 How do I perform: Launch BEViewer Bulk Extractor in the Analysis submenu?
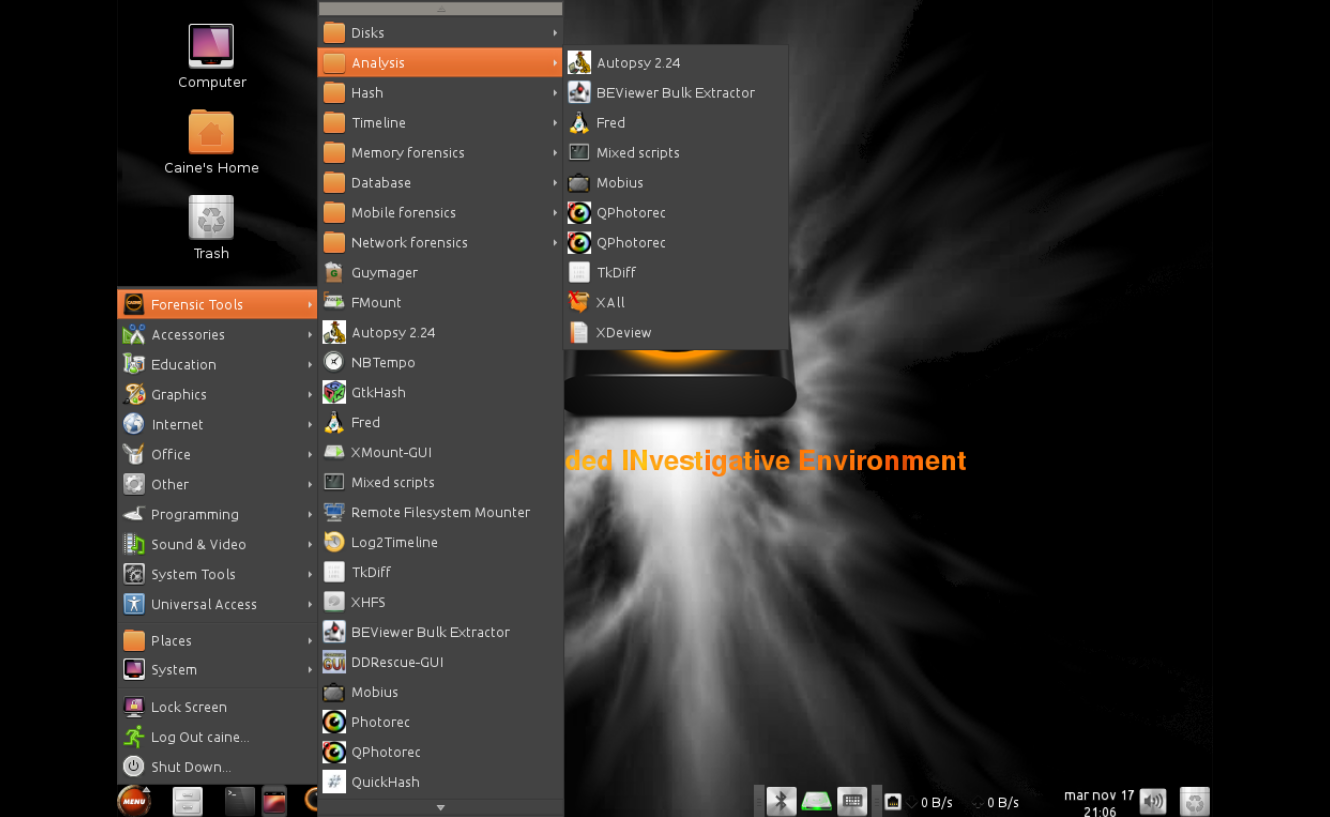(x=676, y=92)
